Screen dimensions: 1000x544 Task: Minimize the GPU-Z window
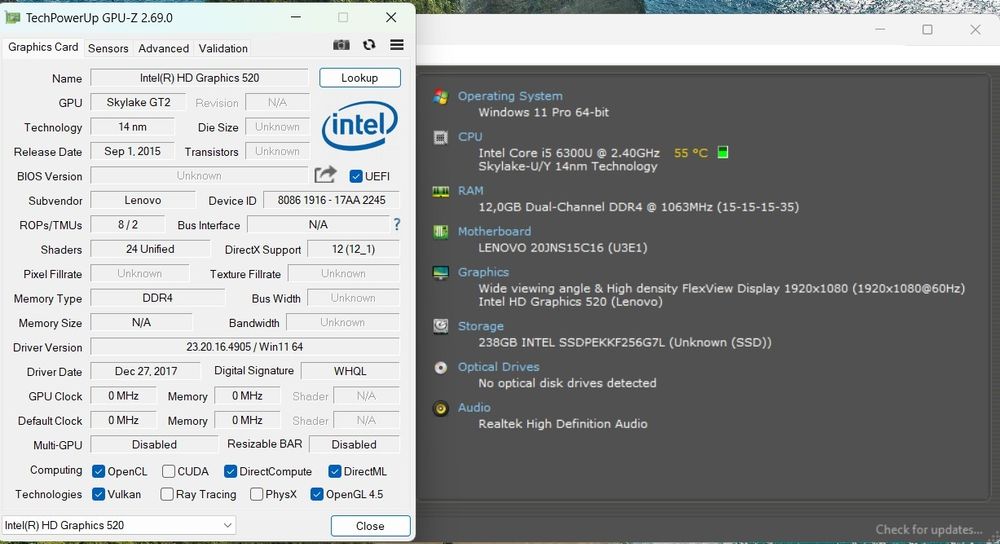coord(296,17)
